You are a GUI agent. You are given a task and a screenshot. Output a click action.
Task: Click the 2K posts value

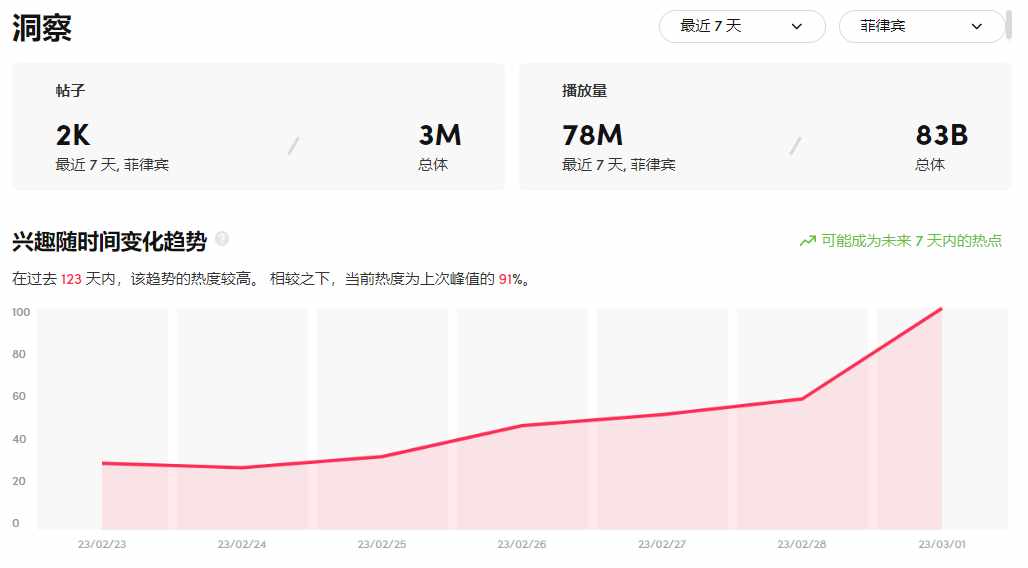click(x=73, y=135)
